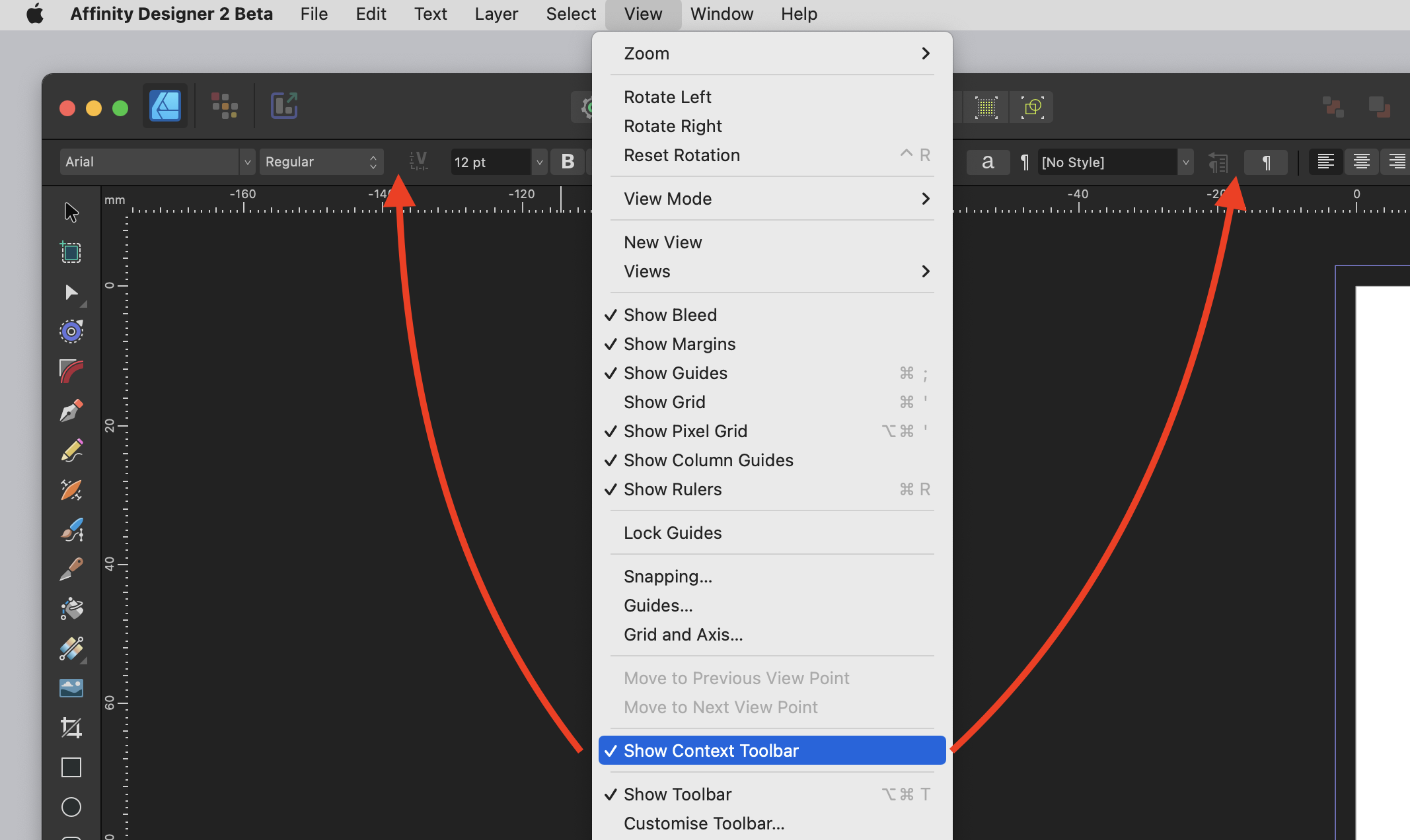Select the Pencil tool
Screen dimensions: 1410x840
(71, 450)
